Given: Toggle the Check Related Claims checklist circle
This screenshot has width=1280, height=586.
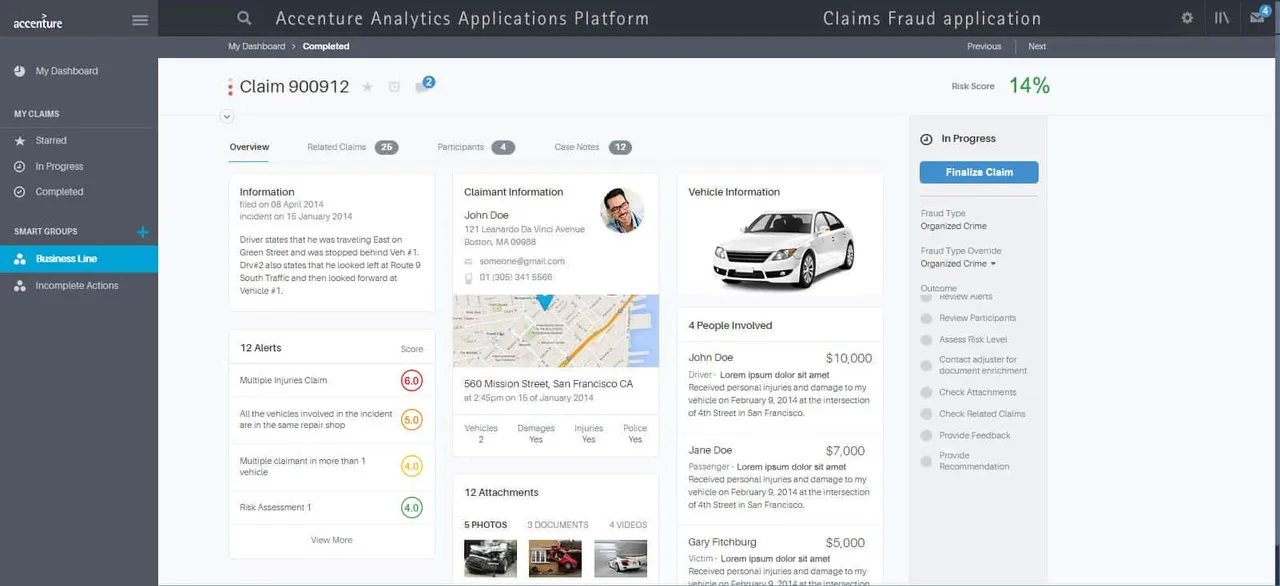Looking at the screenshot, I should coord(926,414).
